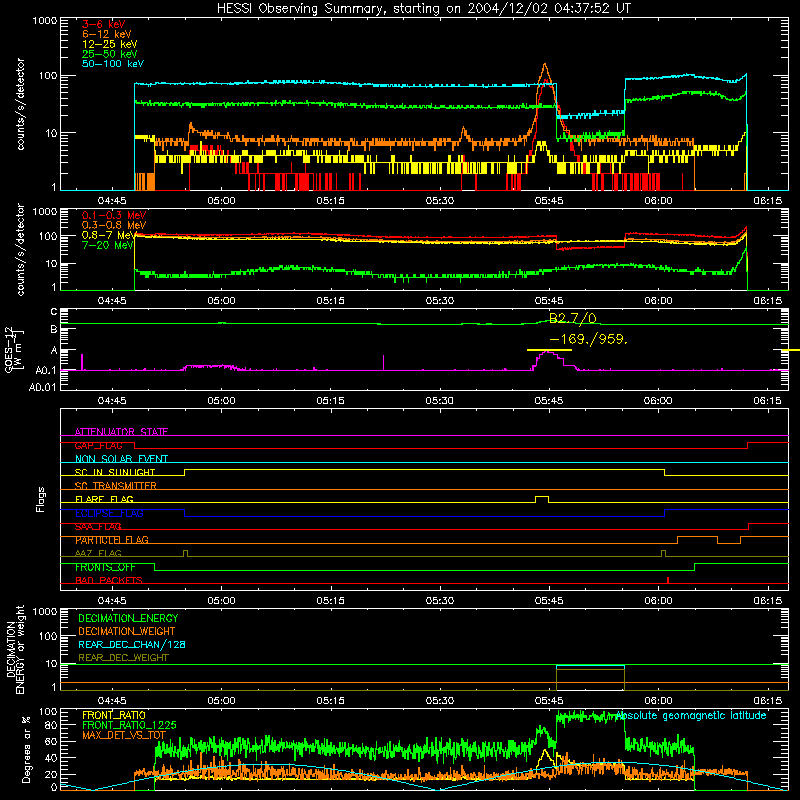Click the yellow FRONT_RATIO legend label

coord(114,715)
